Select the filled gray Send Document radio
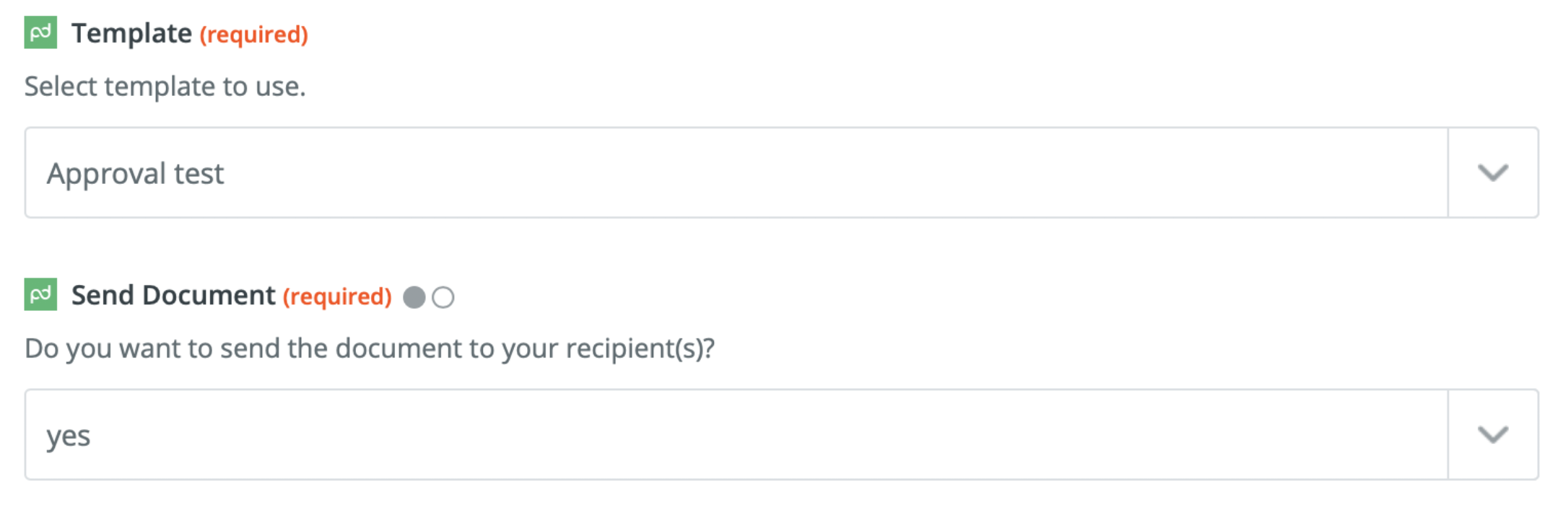 click(x=414, y=297)
